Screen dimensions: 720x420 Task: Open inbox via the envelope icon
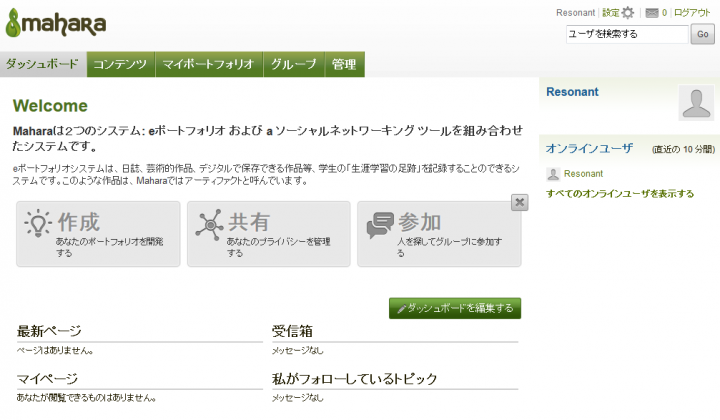tap(652, 13)
